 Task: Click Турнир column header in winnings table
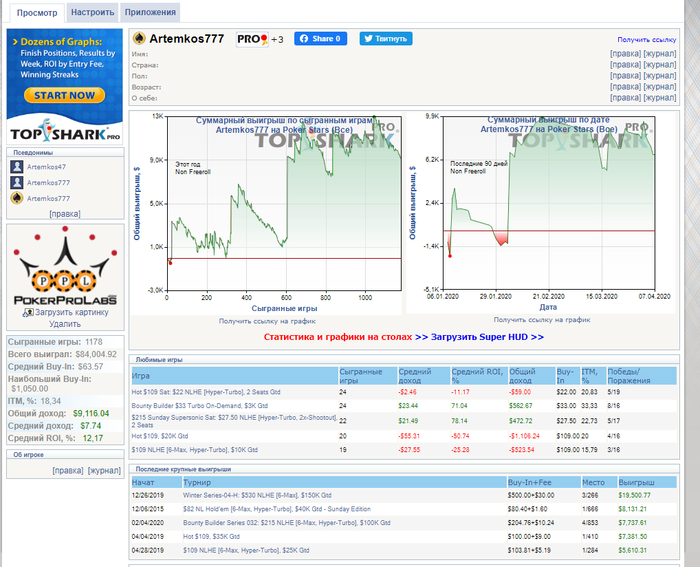click(345, 482)
